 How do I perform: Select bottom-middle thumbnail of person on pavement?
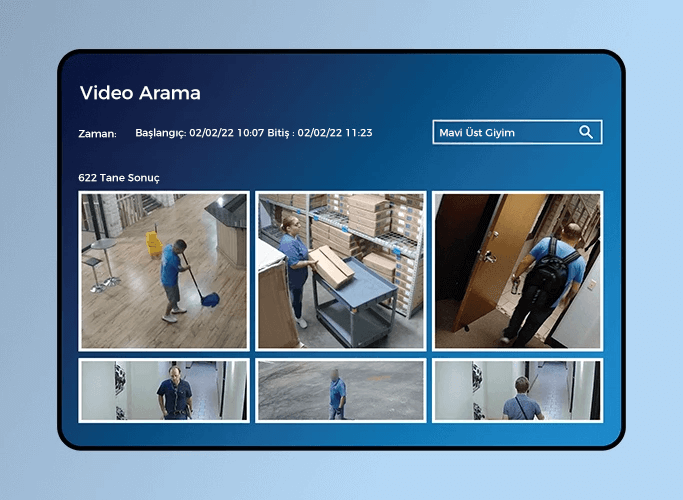340,390
